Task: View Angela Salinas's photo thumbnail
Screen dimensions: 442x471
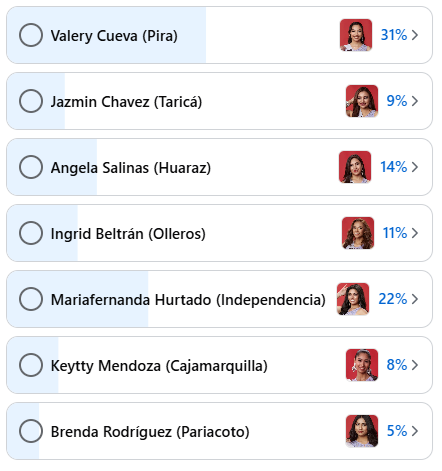Action: (355, 167)
